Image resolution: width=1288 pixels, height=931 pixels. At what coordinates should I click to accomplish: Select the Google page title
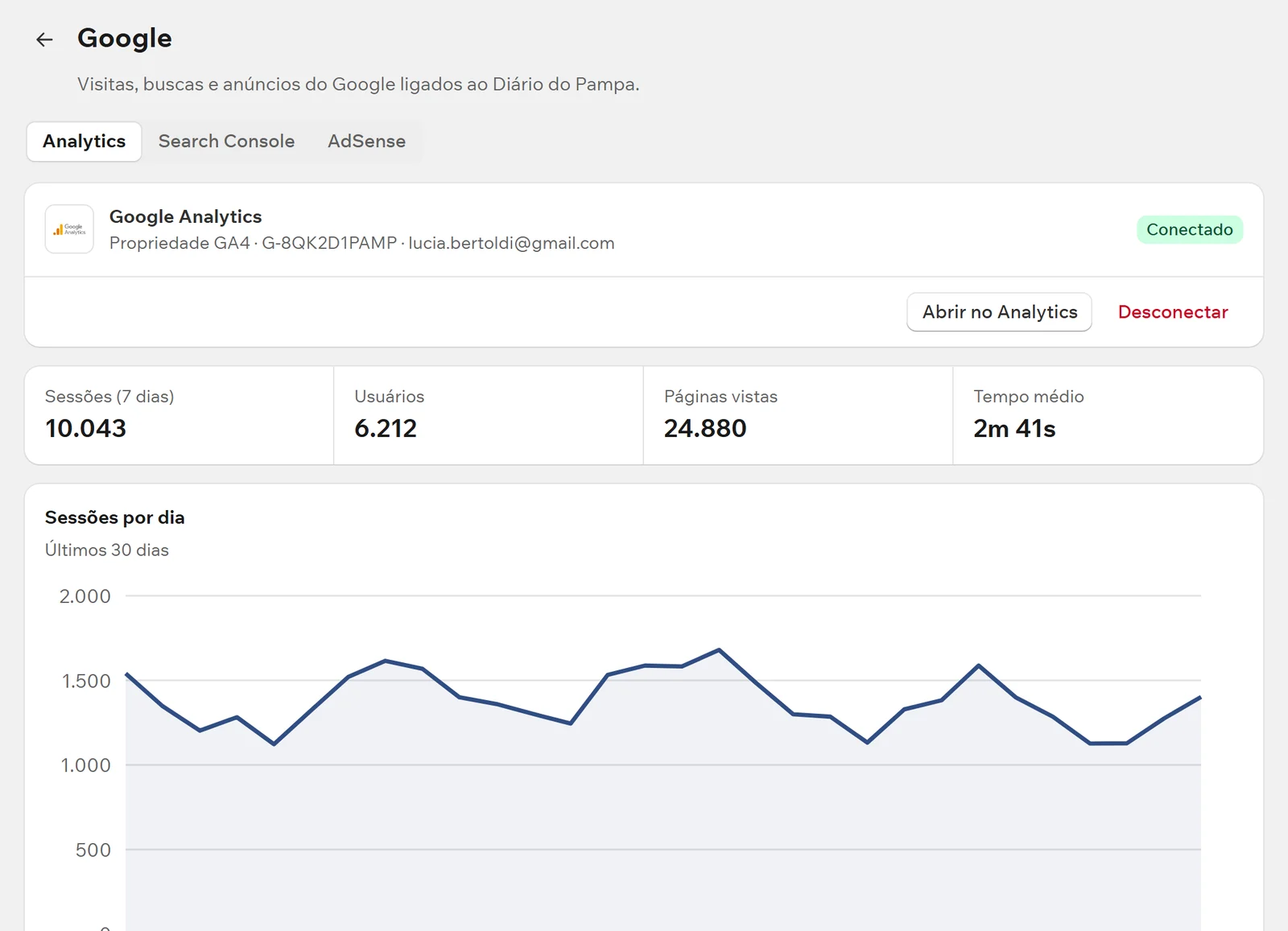(x=125, y=38)
